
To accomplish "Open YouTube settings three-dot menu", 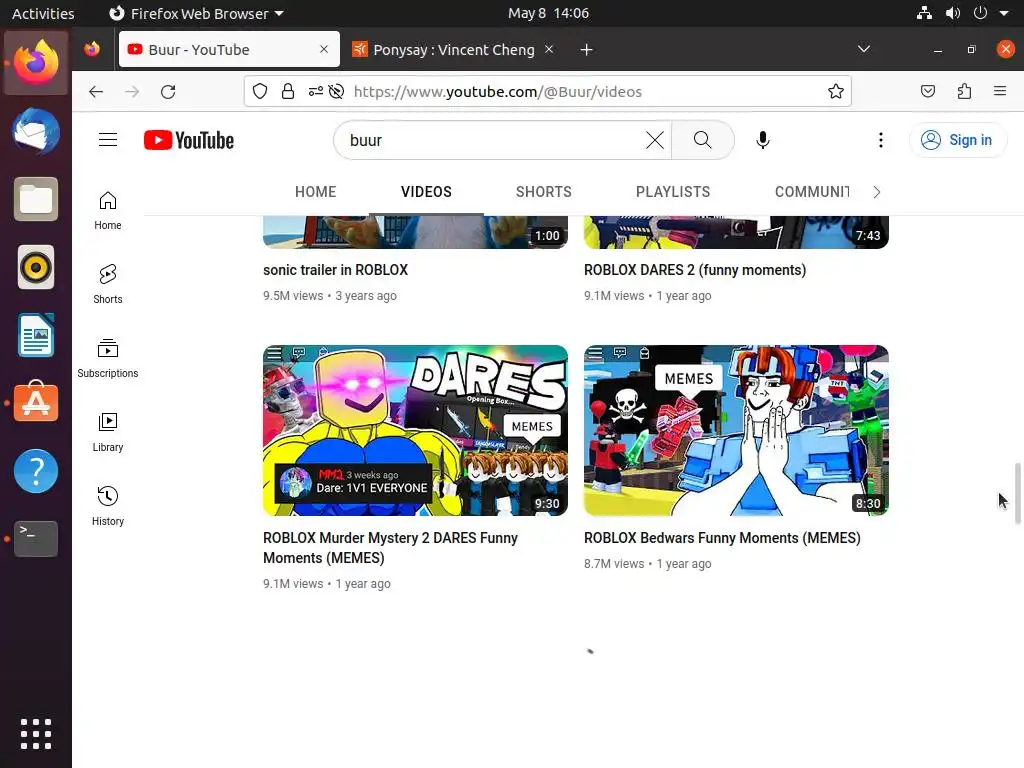I will 880,140.
